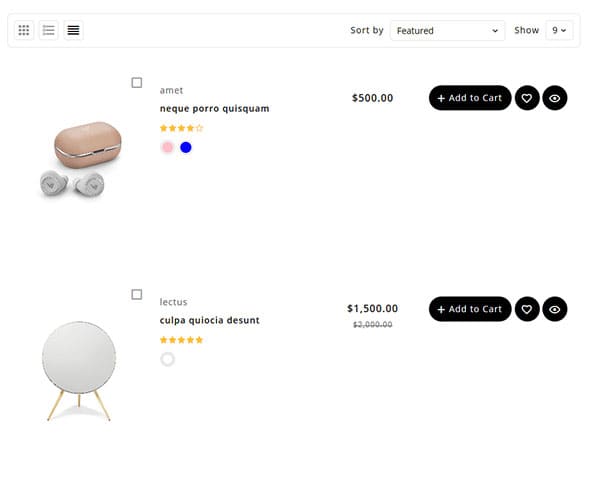The image size is (590, 490).
Task: Add the $500.00 earbuds to cart
Action: pos(470,98)
